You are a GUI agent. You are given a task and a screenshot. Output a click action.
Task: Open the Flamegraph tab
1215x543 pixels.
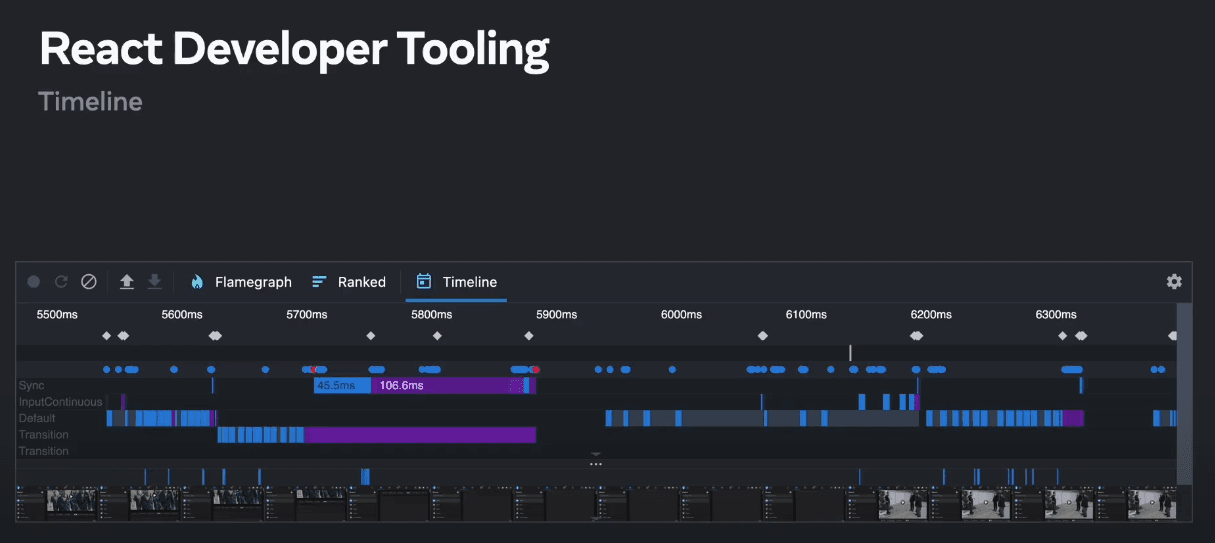click(253, 282)
